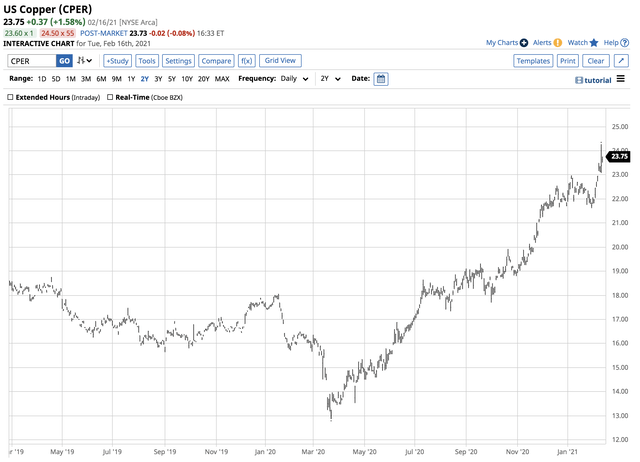Open the Date calendar picker icon

point(381,79)
